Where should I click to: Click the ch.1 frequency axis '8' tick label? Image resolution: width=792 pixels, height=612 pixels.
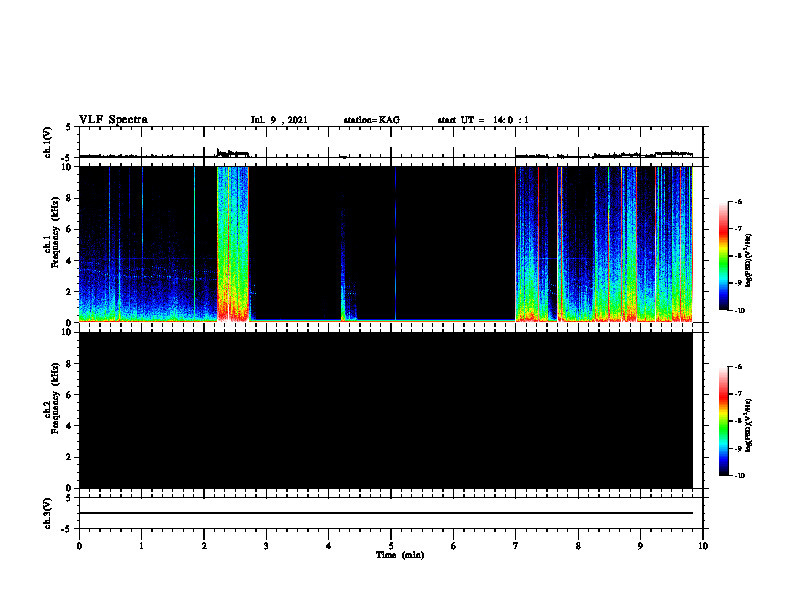coord(69,198)
